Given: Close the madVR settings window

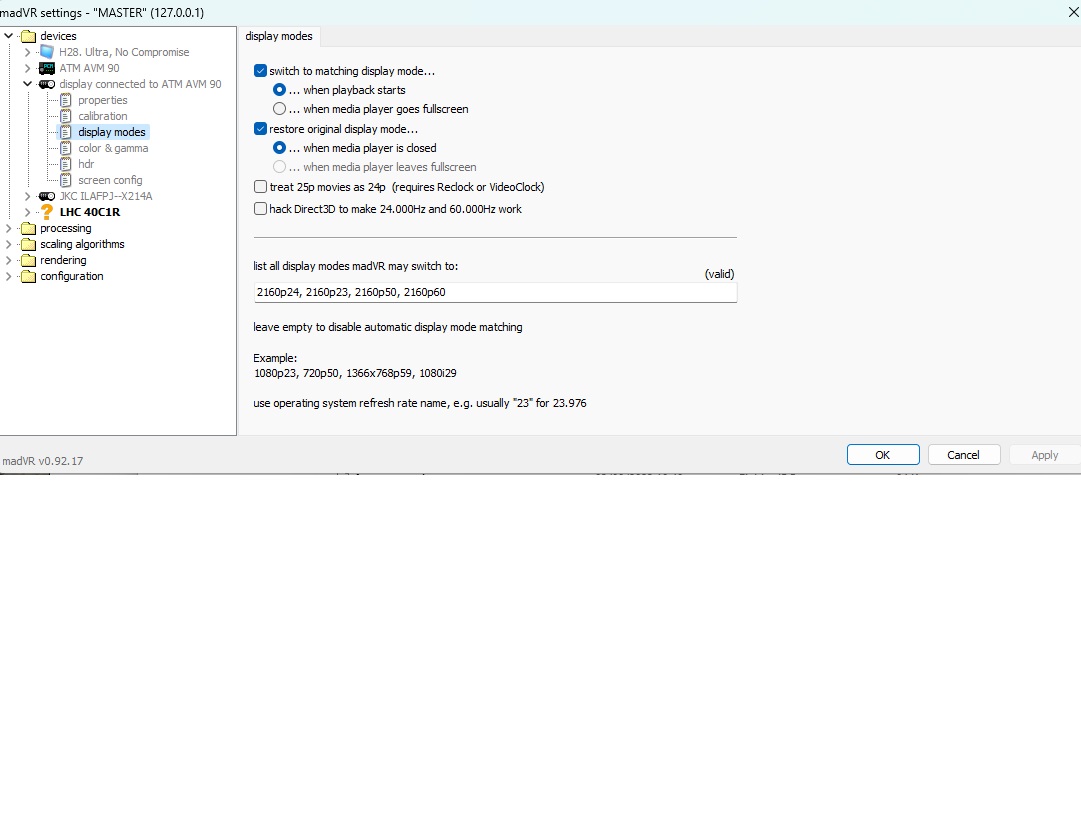Looking at the screenshot, I should (1073, 12).
